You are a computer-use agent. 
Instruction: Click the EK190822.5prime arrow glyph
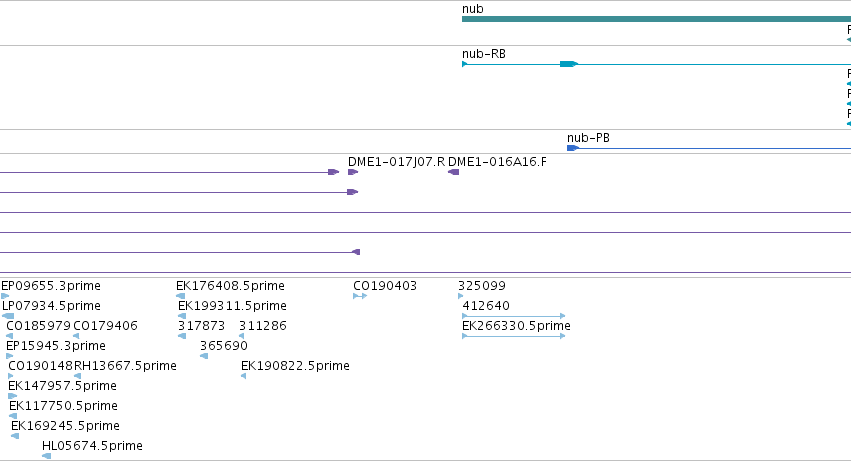pyautogui.click(x=244, y=376)
